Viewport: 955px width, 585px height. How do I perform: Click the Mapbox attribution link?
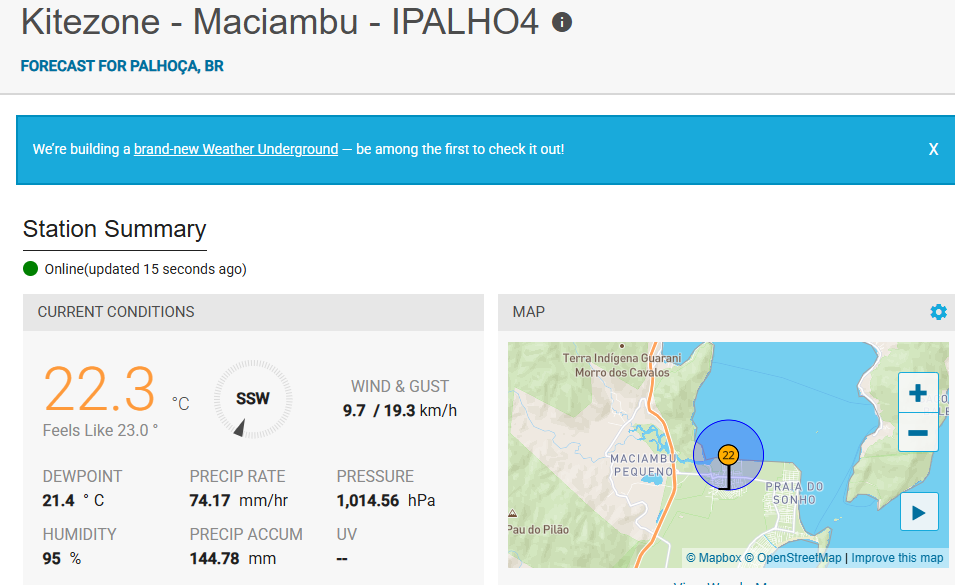click(716, 557)
